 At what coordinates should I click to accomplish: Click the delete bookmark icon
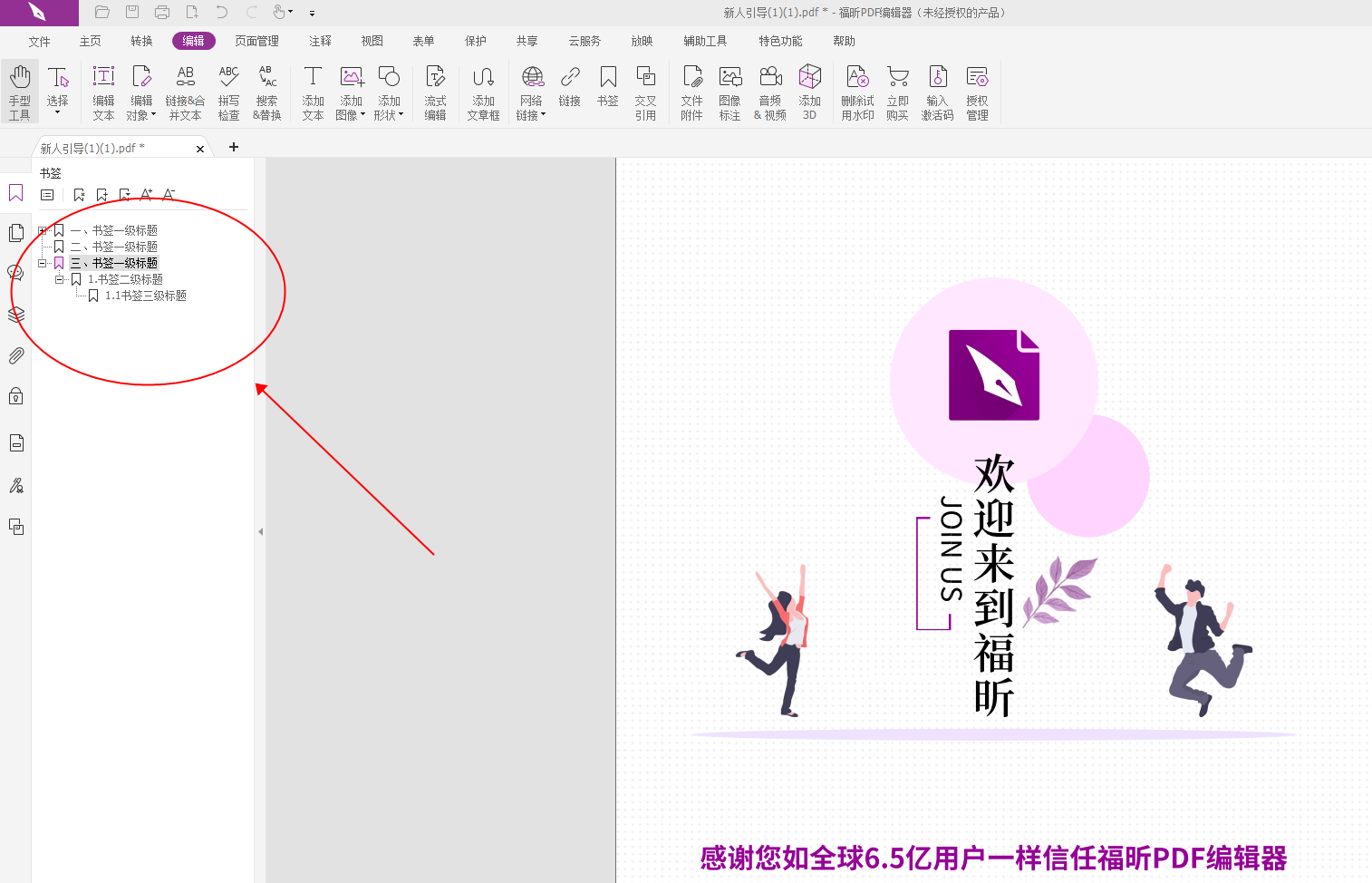(x=80, y=194)
